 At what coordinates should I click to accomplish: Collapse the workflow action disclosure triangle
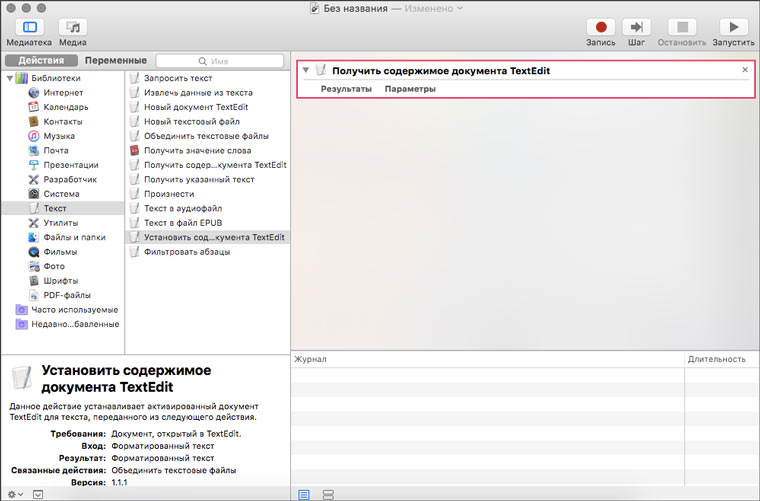pos(306,70)
